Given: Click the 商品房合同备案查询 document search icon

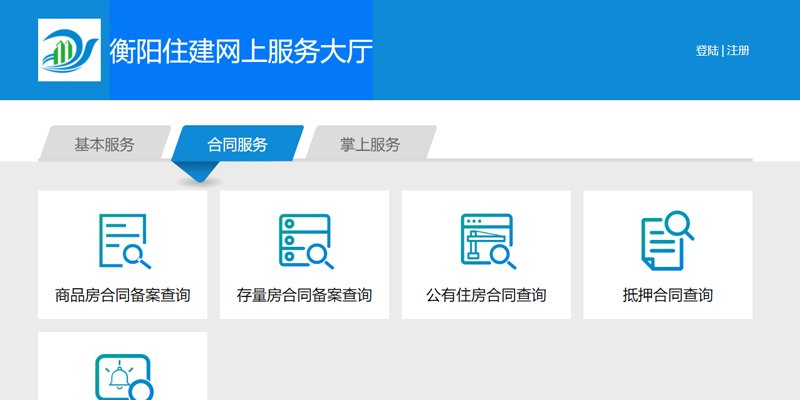Looking at the screenshot, I should click(124, 241).
